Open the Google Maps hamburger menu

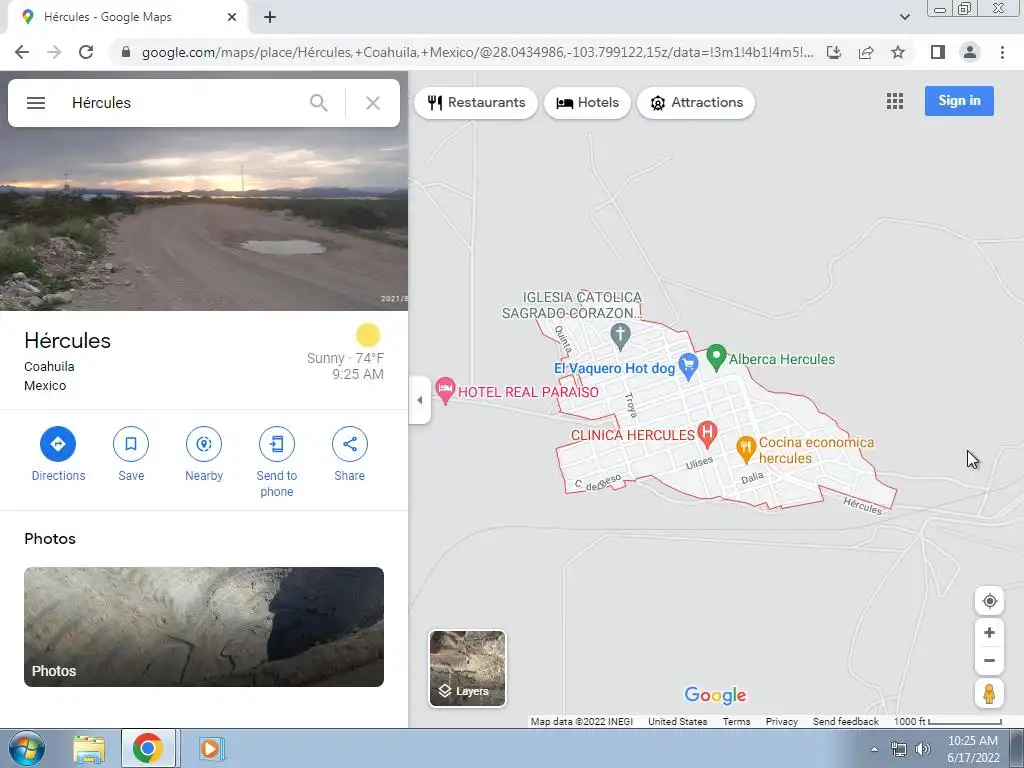[x=36, y=103]
